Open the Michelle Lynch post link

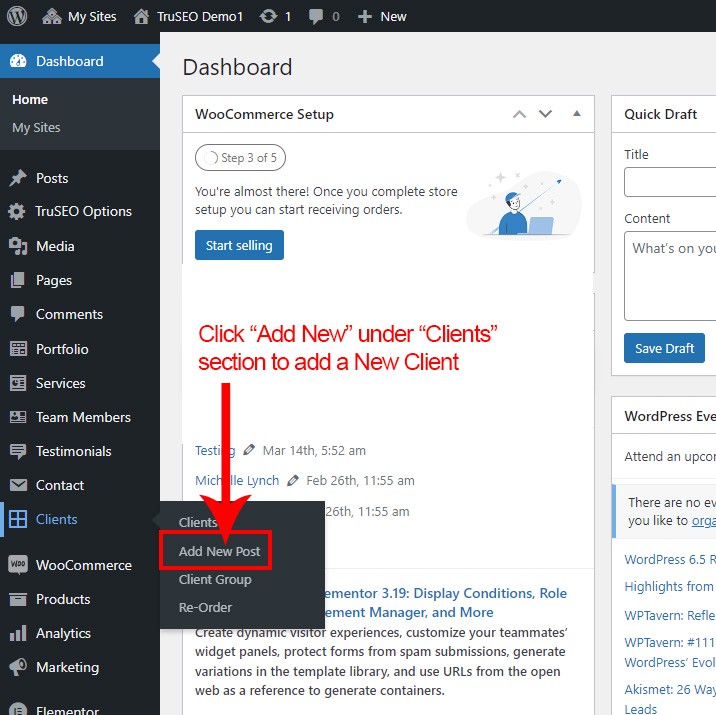pyautogui.click(x=237, y=481)
